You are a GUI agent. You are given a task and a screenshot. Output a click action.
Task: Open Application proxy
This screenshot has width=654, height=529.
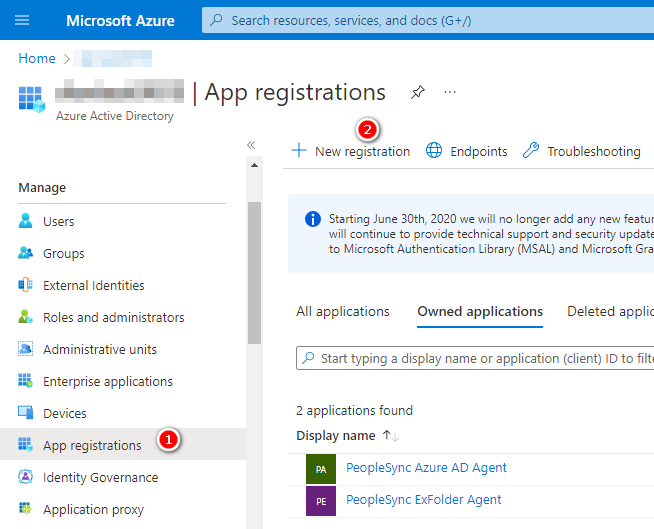tap(93, 510)
